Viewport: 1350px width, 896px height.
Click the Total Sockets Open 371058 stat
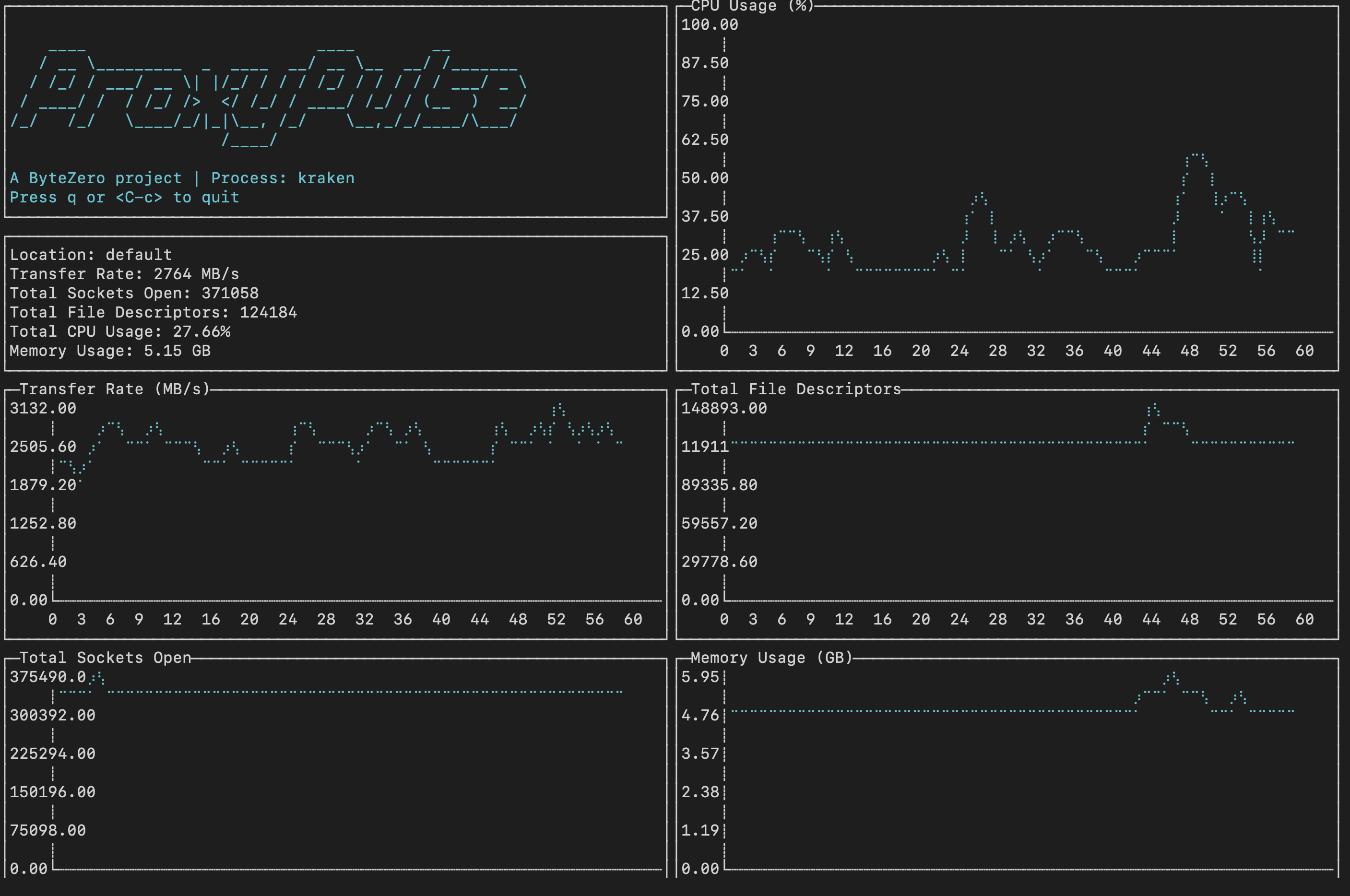pyautogui.click(x=134, y=293)
